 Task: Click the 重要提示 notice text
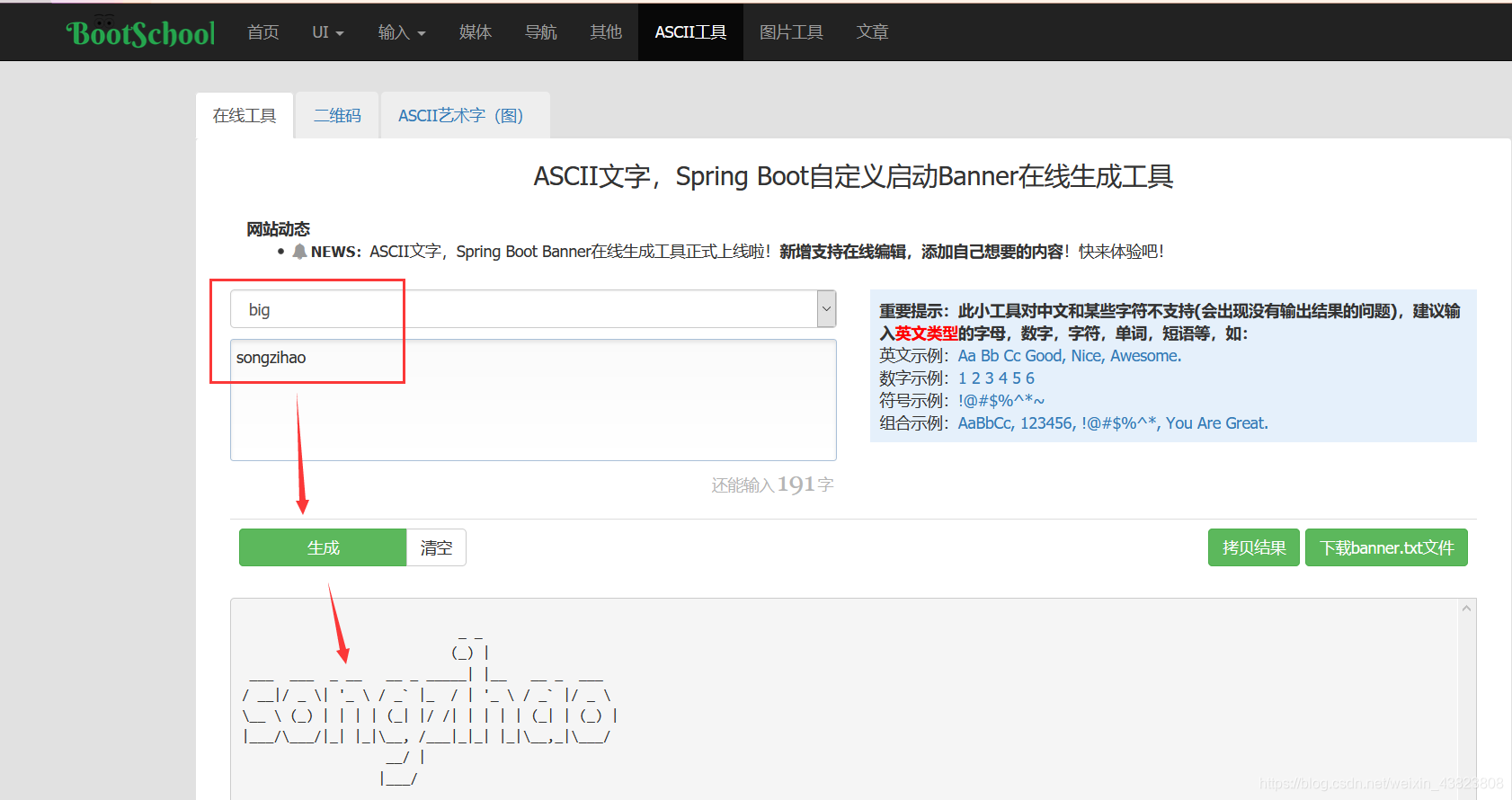(x=1170, y=322)
